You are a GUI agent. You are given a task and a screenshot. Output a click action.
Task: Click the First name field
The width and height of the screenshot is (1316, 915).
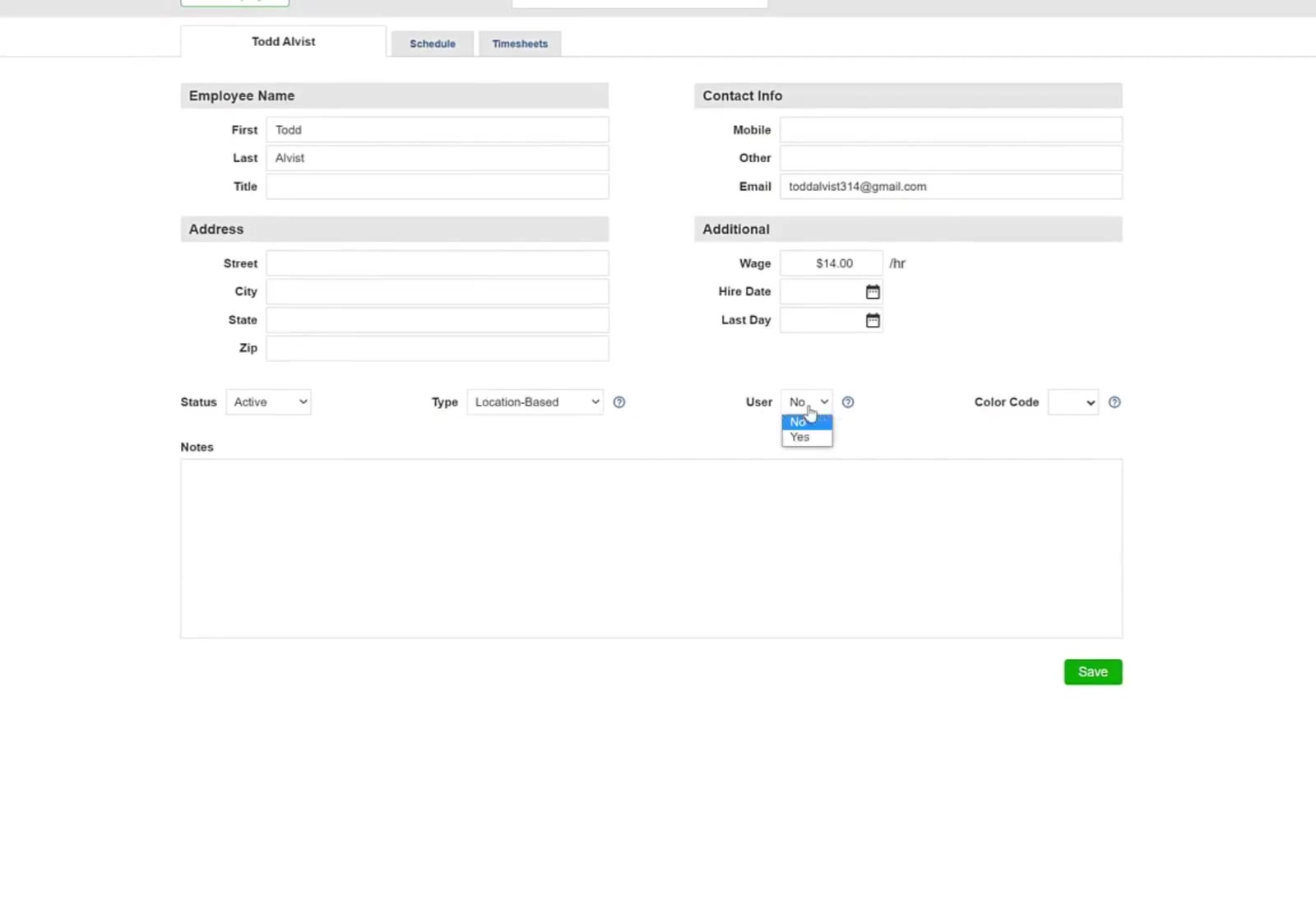click(438, 130)
